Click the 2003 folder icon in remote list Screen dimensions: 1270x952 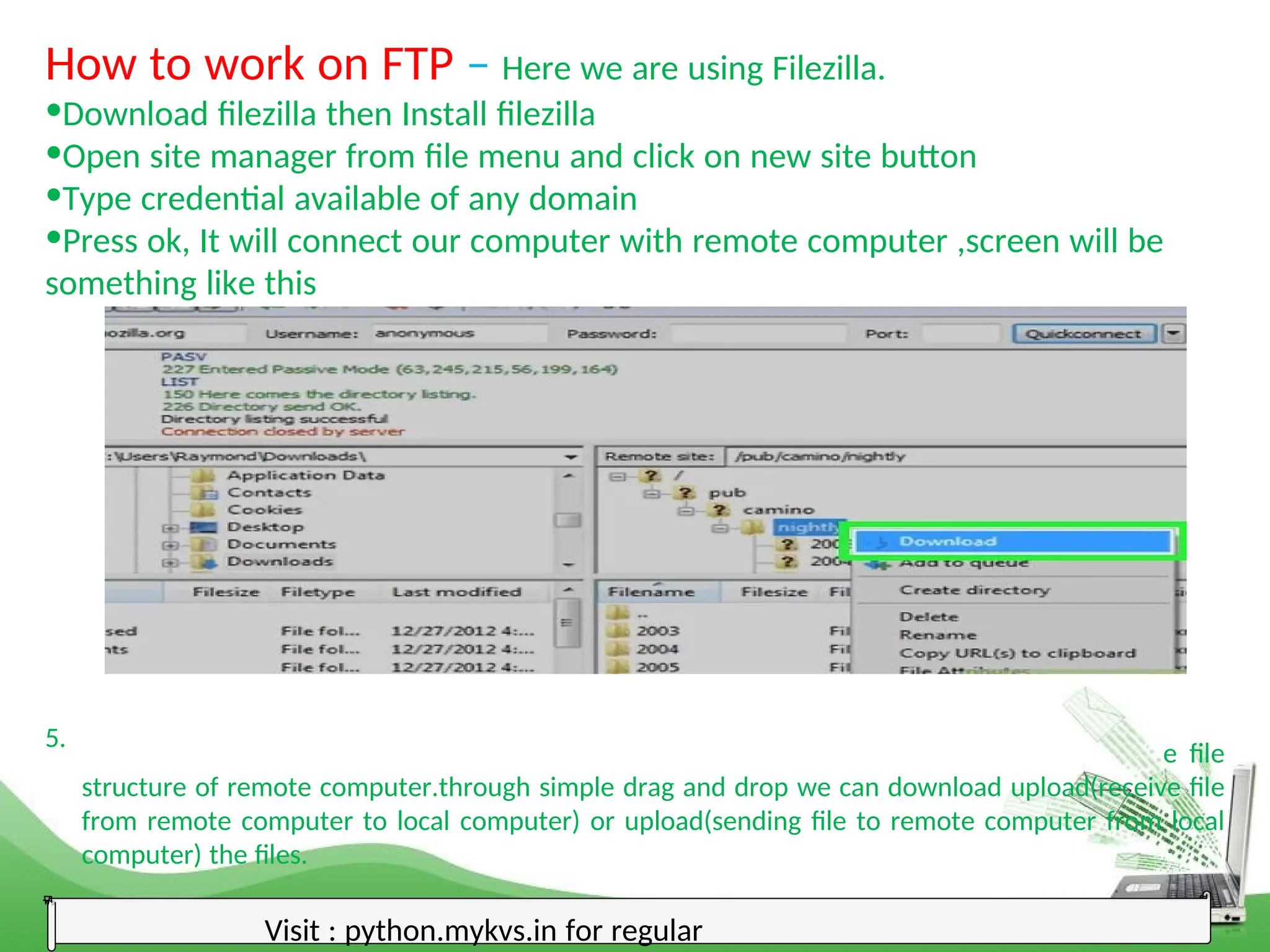click(x=618, y=631)
